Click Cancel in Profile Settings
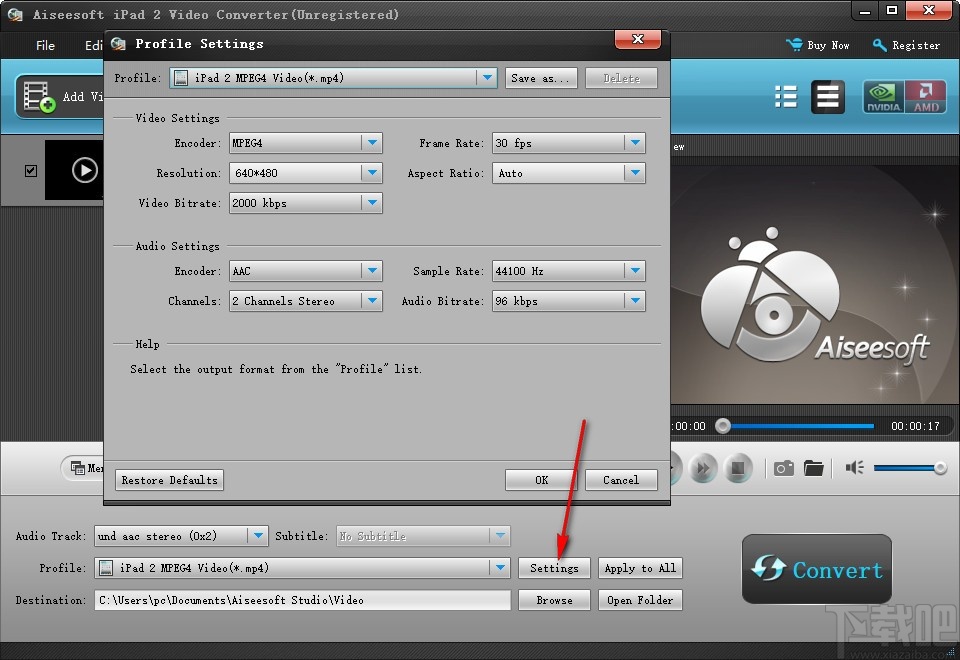The height and width of the screenshot is (660, 960). click(x=621, y=480)
